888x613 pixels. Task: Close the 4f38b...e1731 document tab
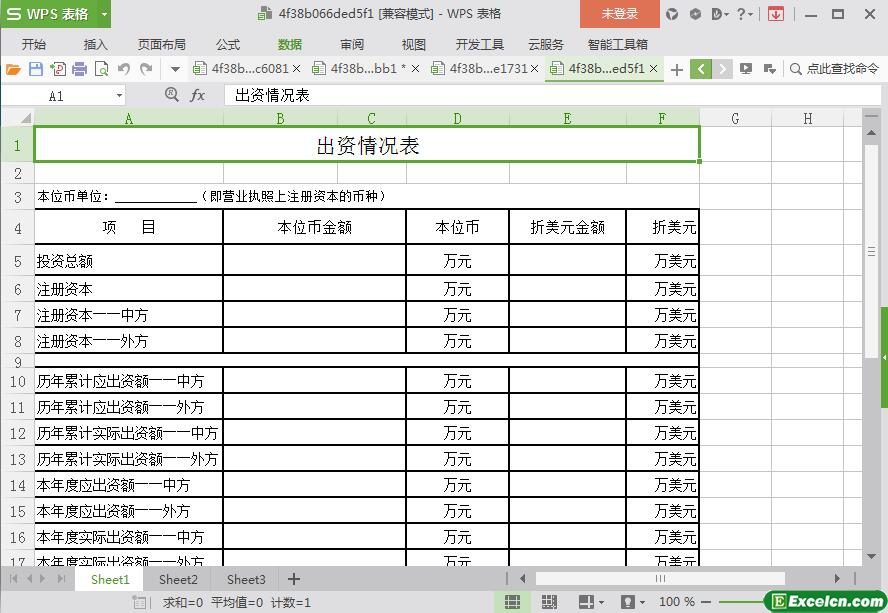click(534, 69)
